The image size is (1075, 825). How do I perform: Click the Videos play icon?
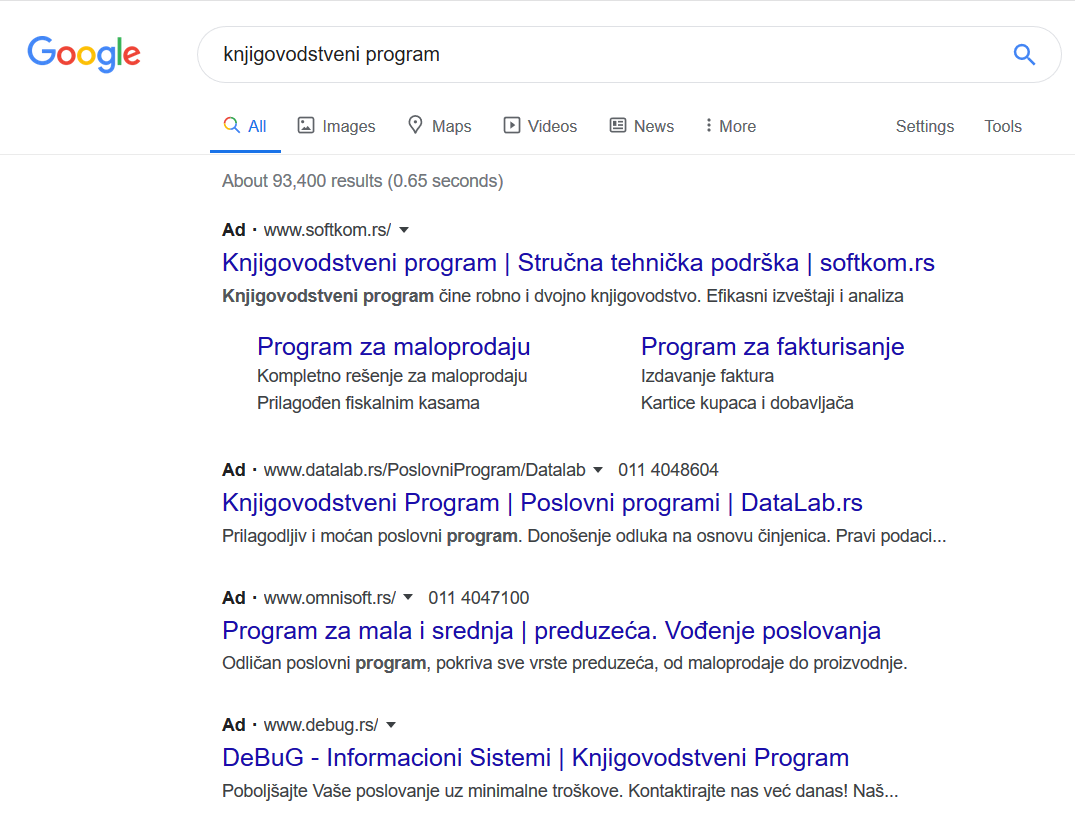[511, 125]
